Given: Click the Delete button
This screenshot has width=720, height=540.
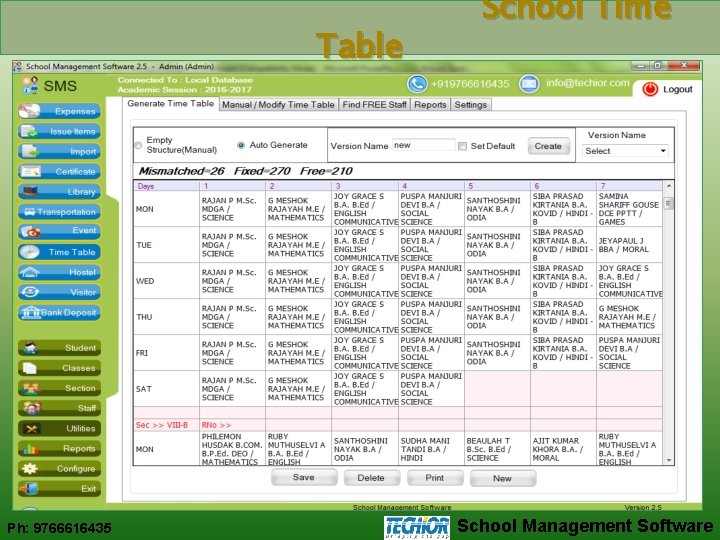Looking at the screenshot, I should tap(371, 478).
